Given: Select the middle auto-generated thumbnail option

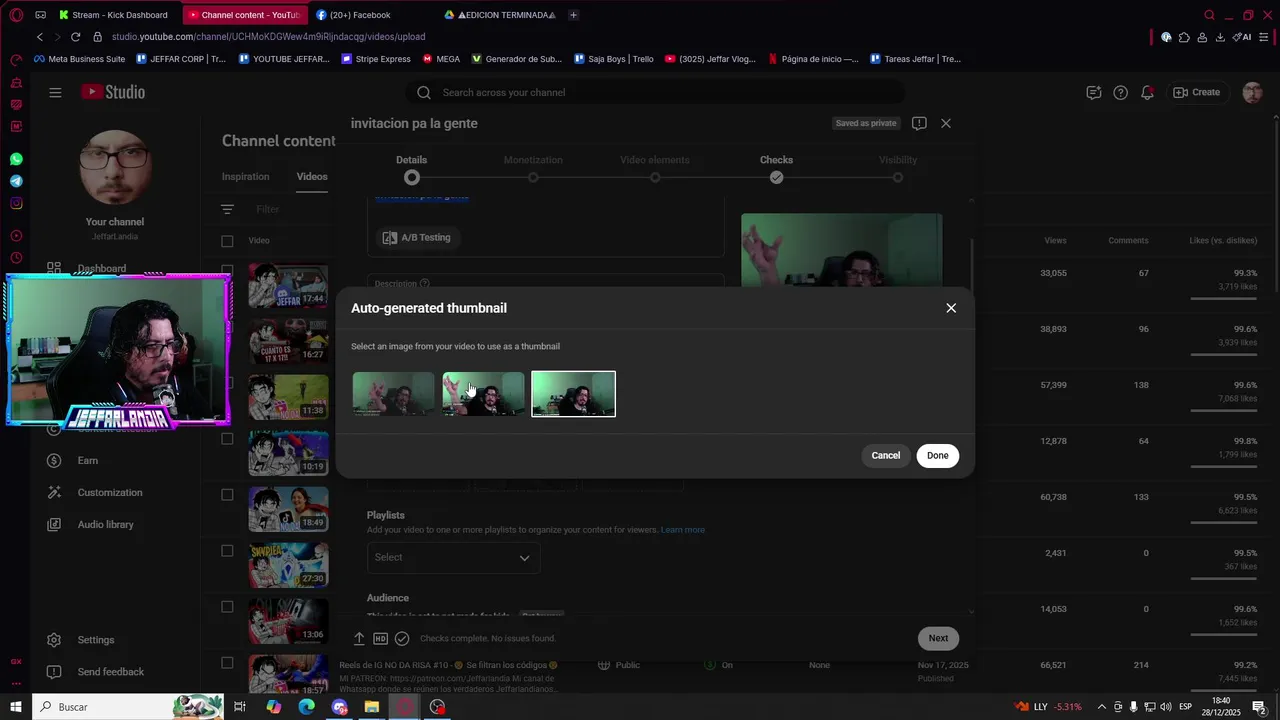Looking at the screenshot, I should click(x=484, y=394).
